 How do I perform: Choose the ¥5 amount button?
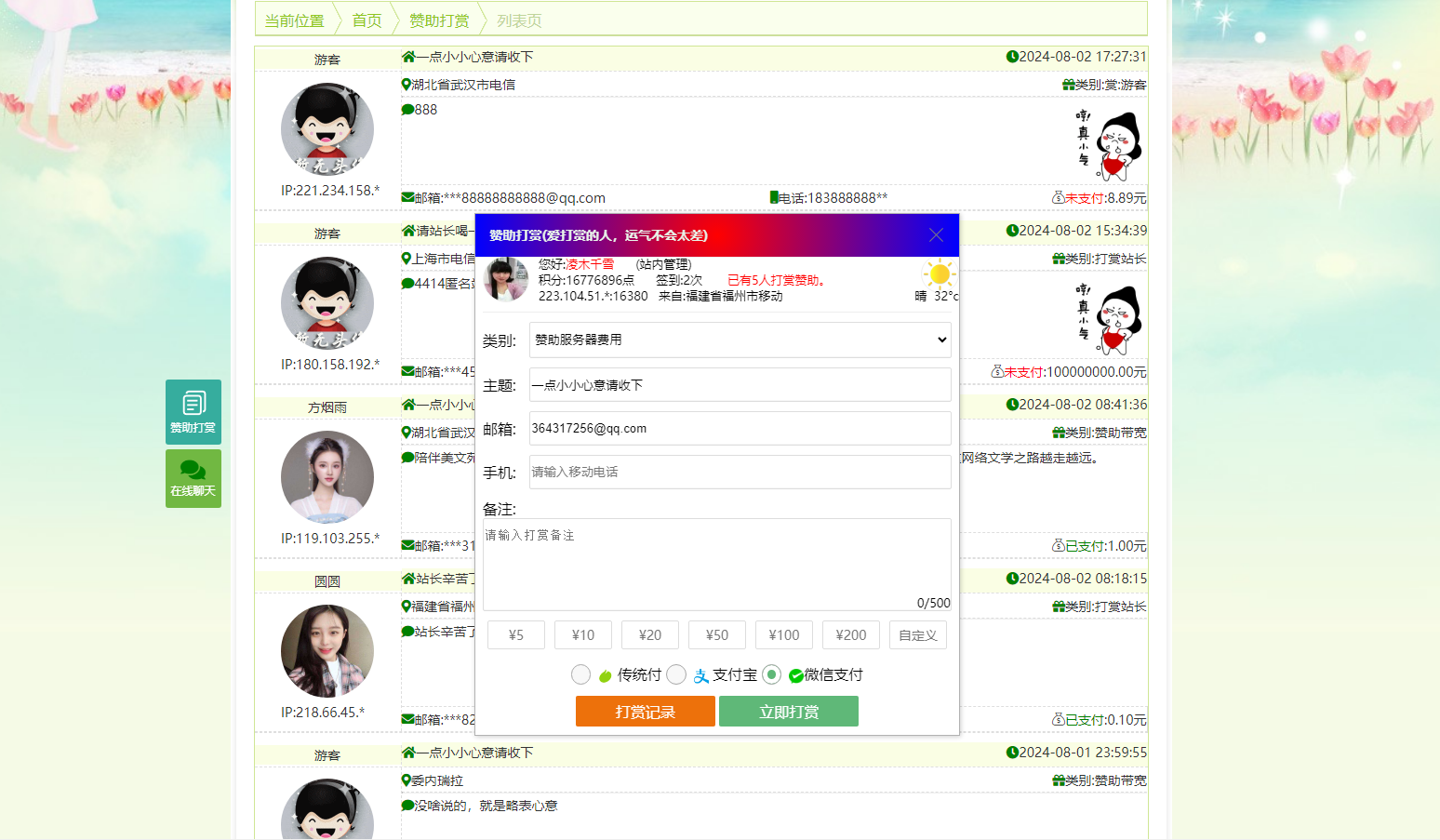516,634
